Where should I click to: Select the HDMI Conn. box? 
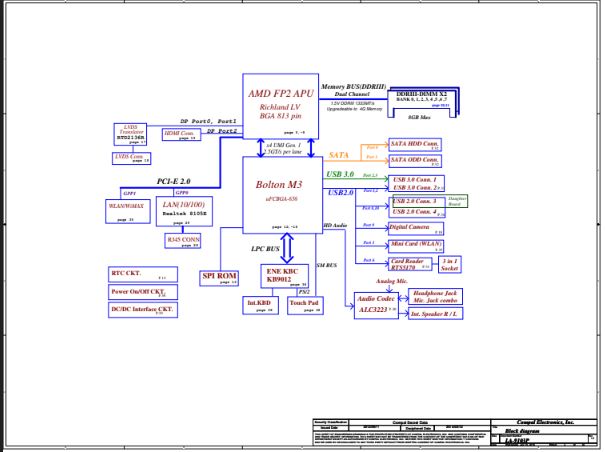pos(181,134)
